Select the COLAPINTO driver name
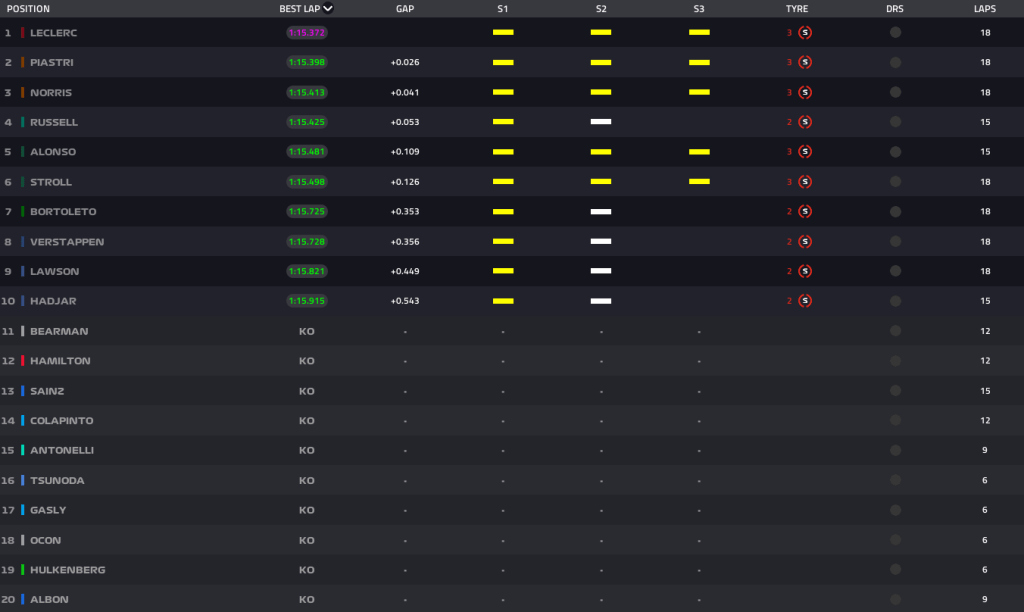 tap(61, 421)
